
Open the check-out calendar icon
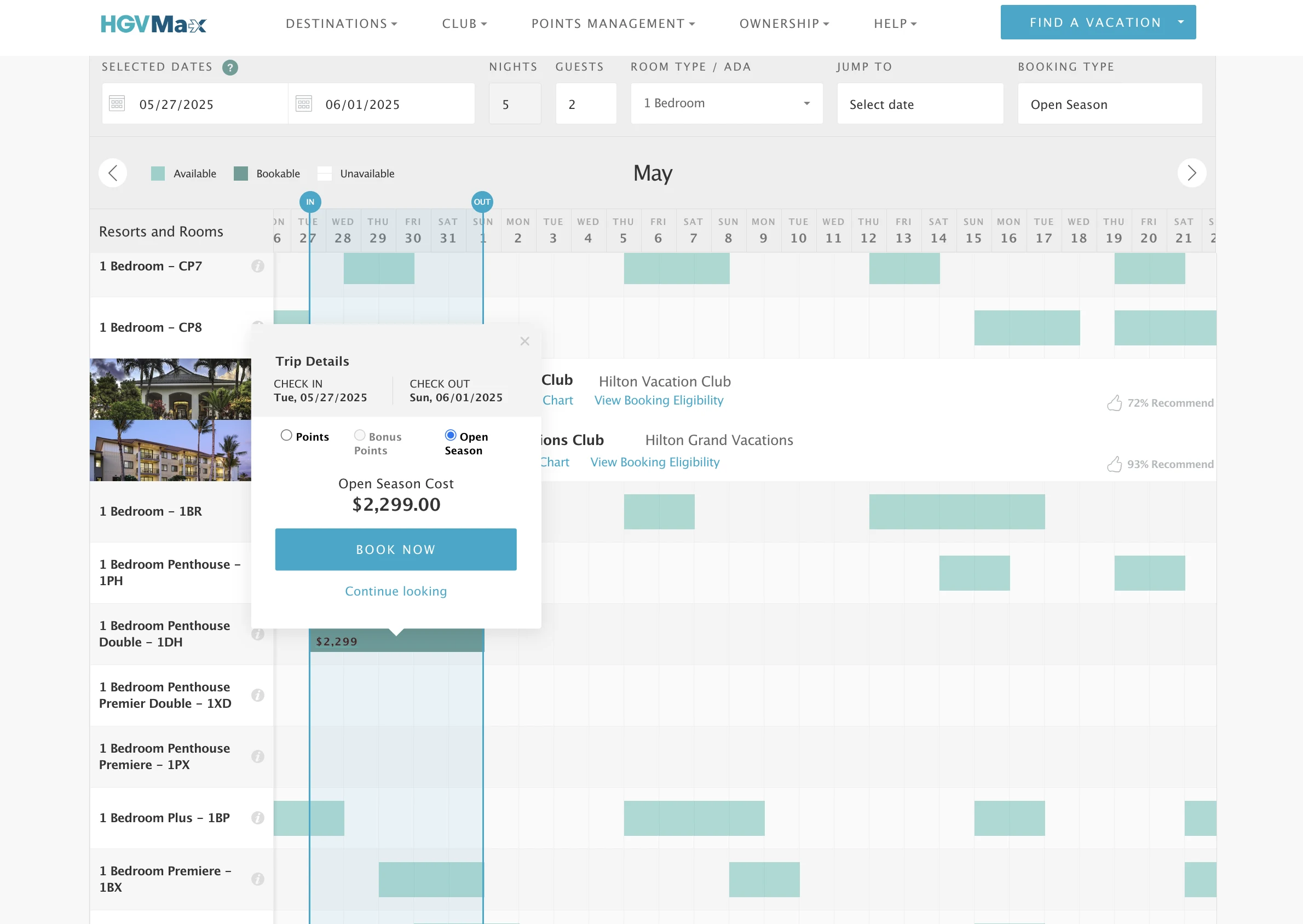303,103
